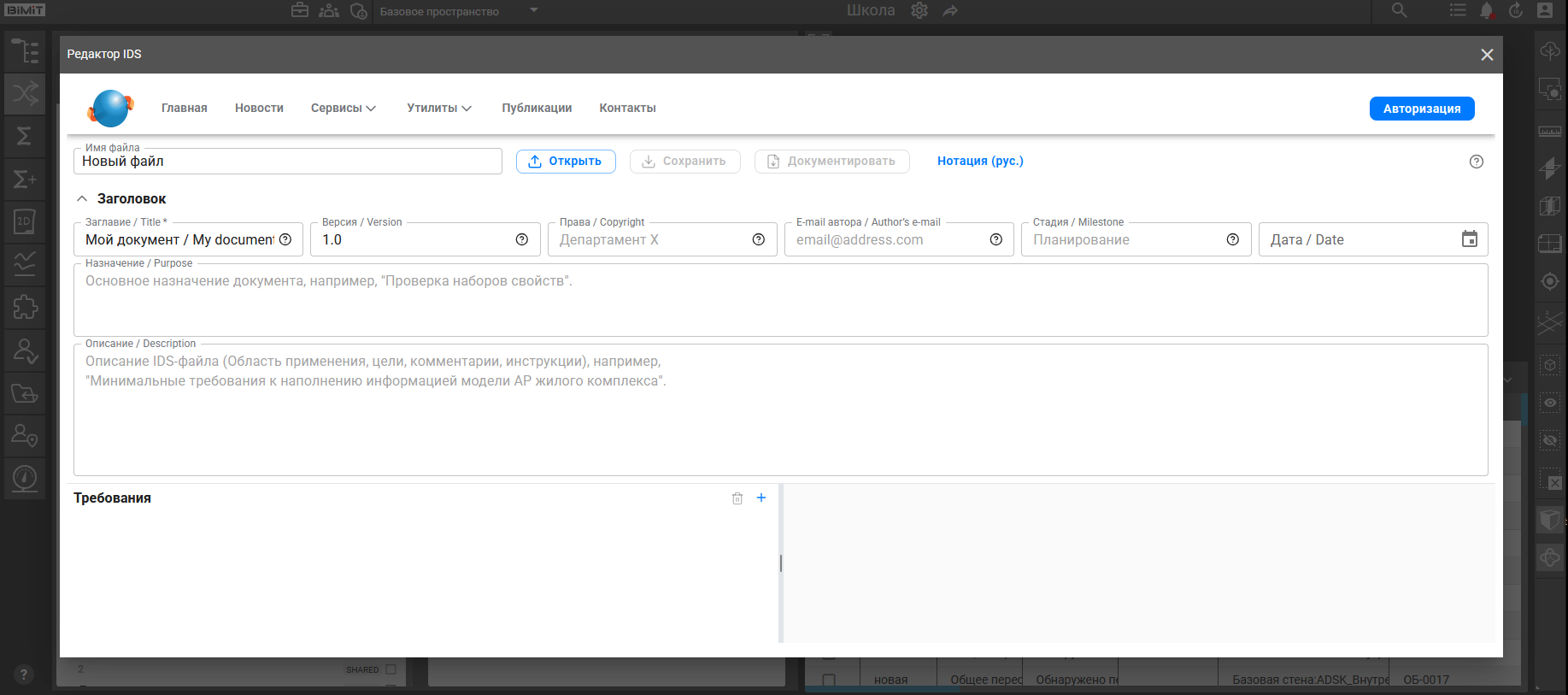Viewport: 1568px width, 695px height.
Task: Focus the Назначение / Purpose text area
Action: 781,300
